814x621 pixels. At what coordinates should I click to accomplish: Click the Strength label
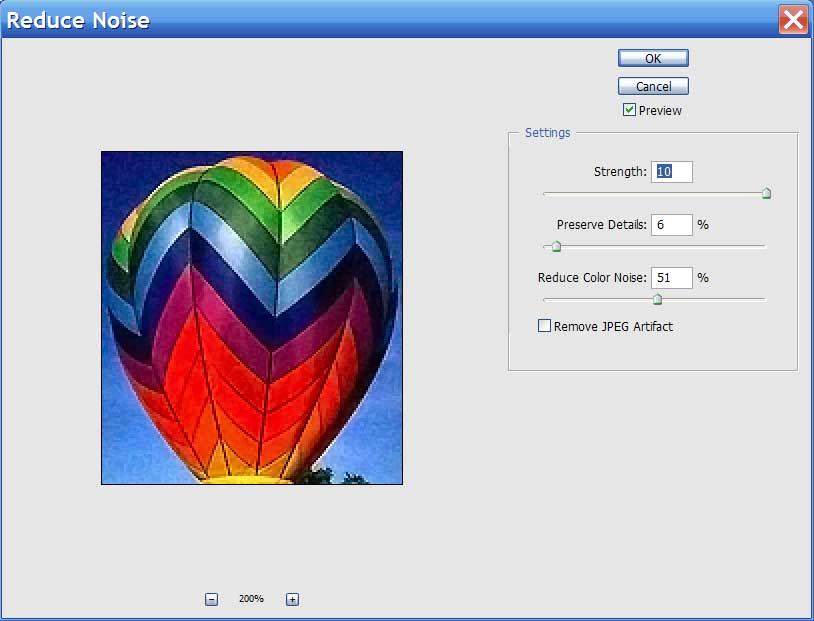[x=620, y=172]
